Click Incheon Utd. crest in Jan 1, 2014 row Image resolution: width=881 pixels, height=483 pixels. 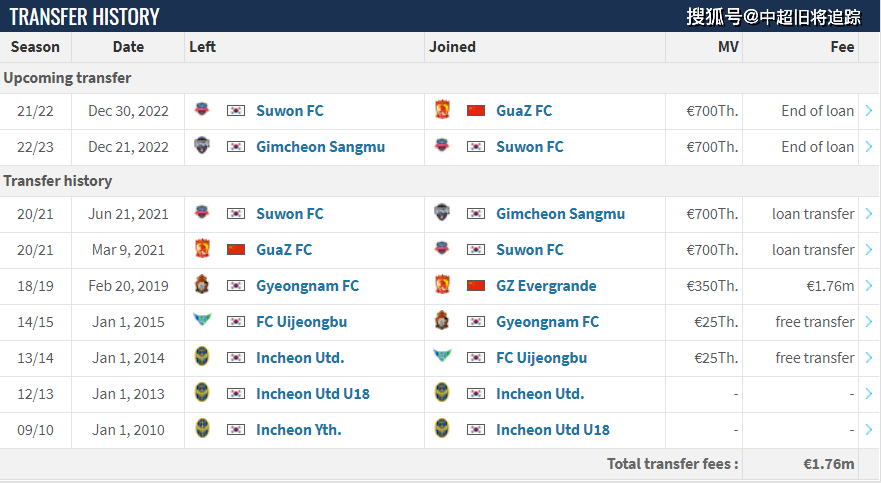tap(202, 356)
